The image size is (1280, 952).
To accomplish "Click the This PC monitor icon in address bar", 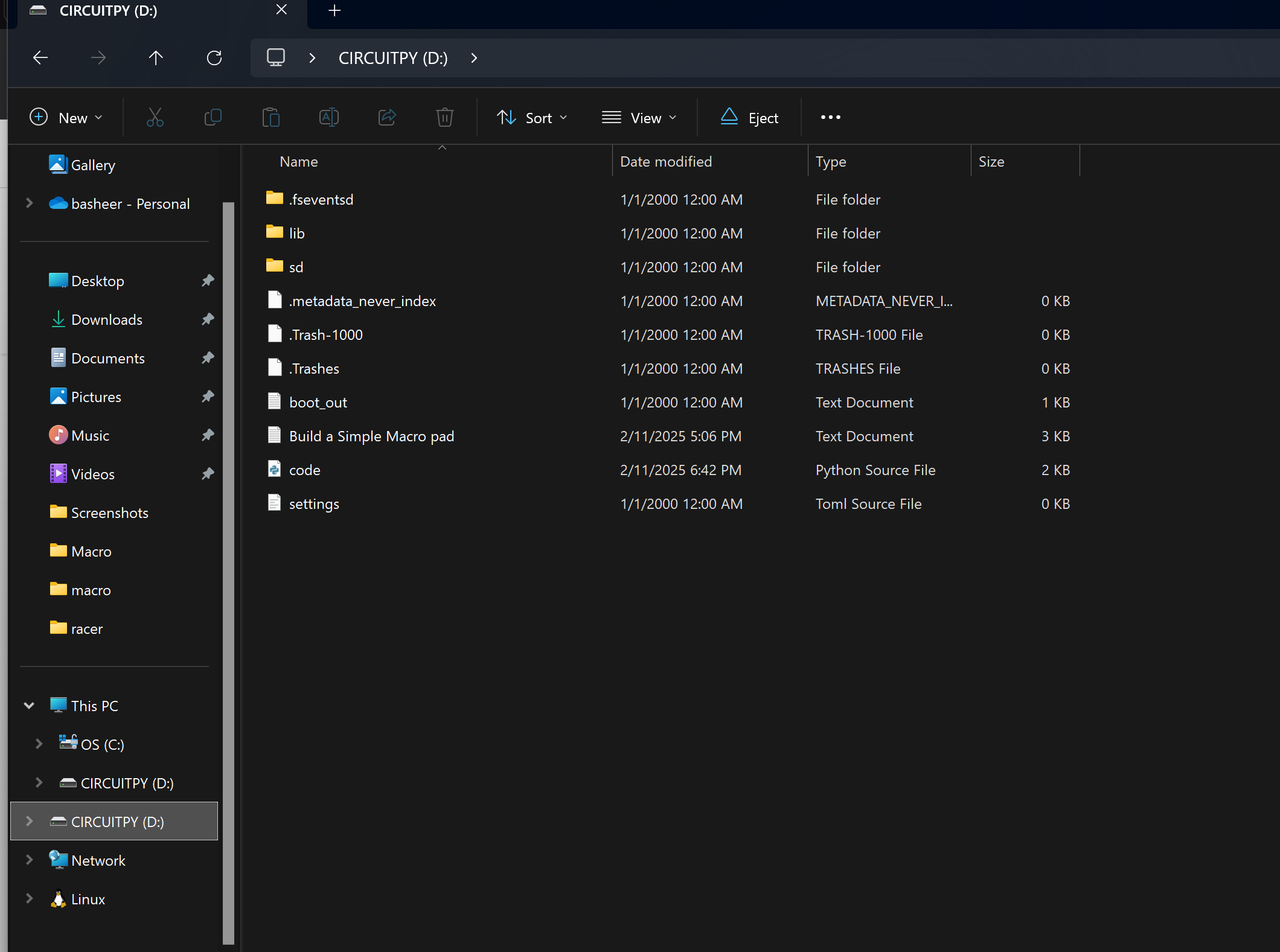I will coord(276,57).
